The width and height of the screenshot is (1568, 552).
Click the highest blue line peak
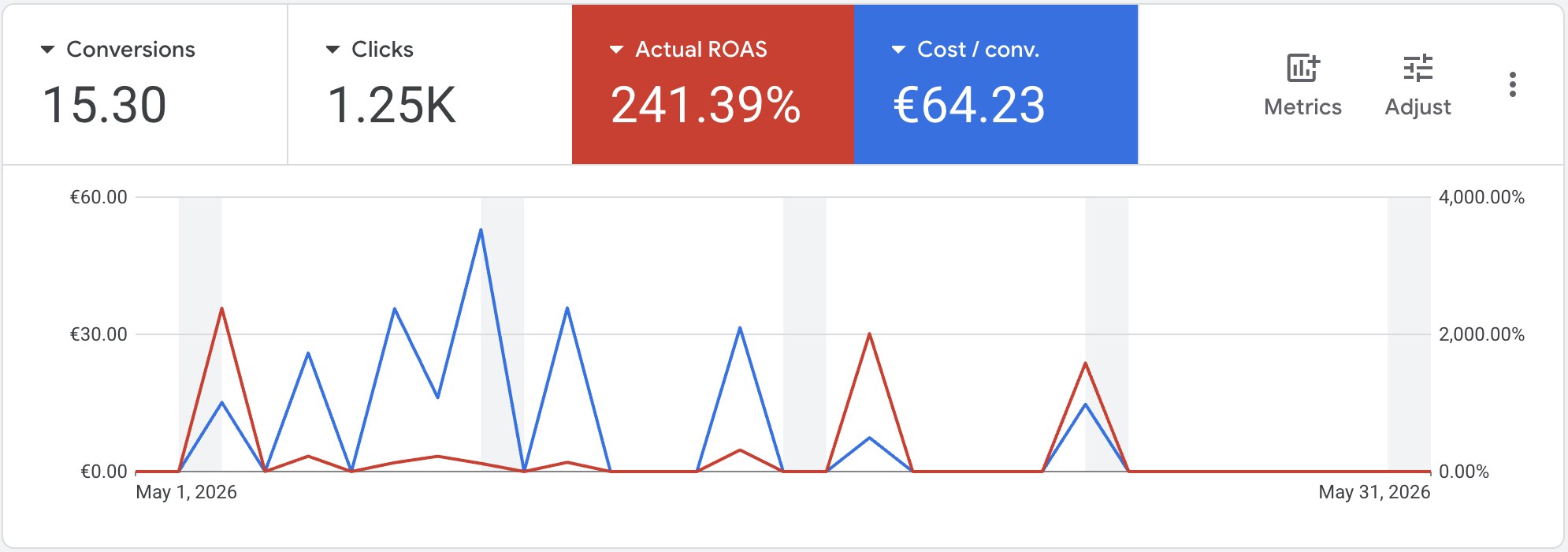point(481,230)
